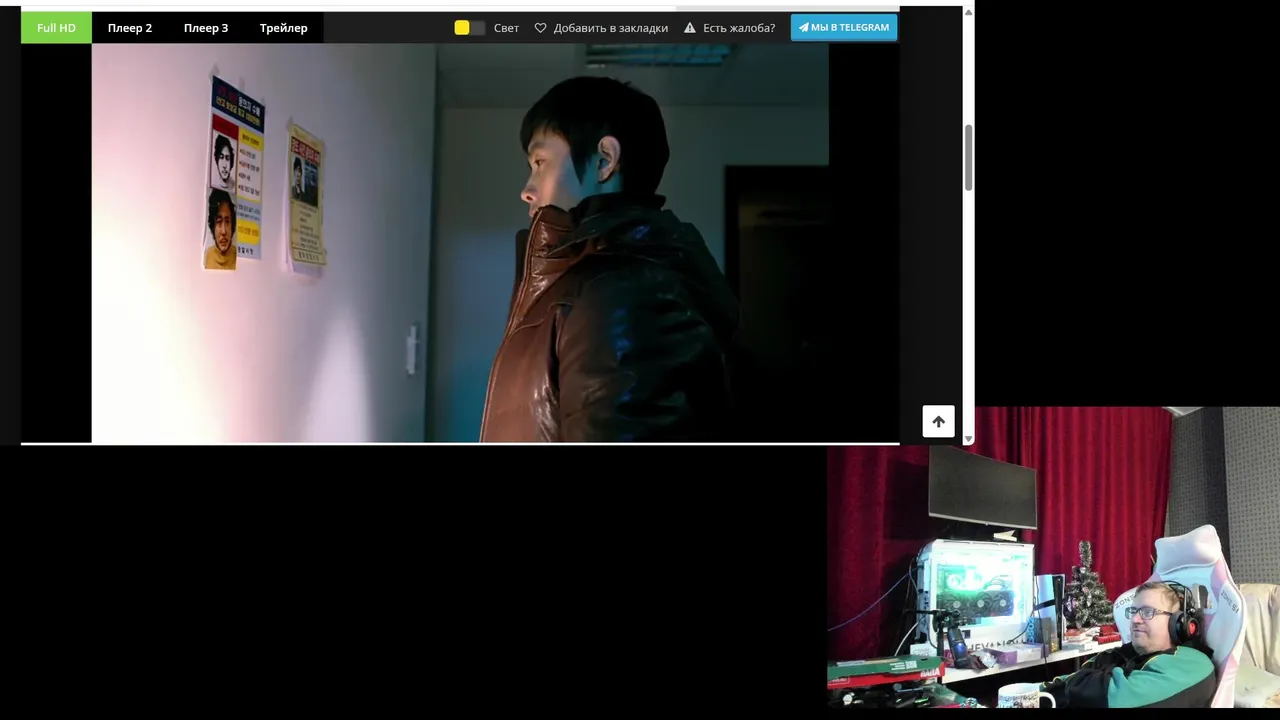Click the scroll-to-top arrow button
Screen dimensions: 1280x720
(938, 421)
